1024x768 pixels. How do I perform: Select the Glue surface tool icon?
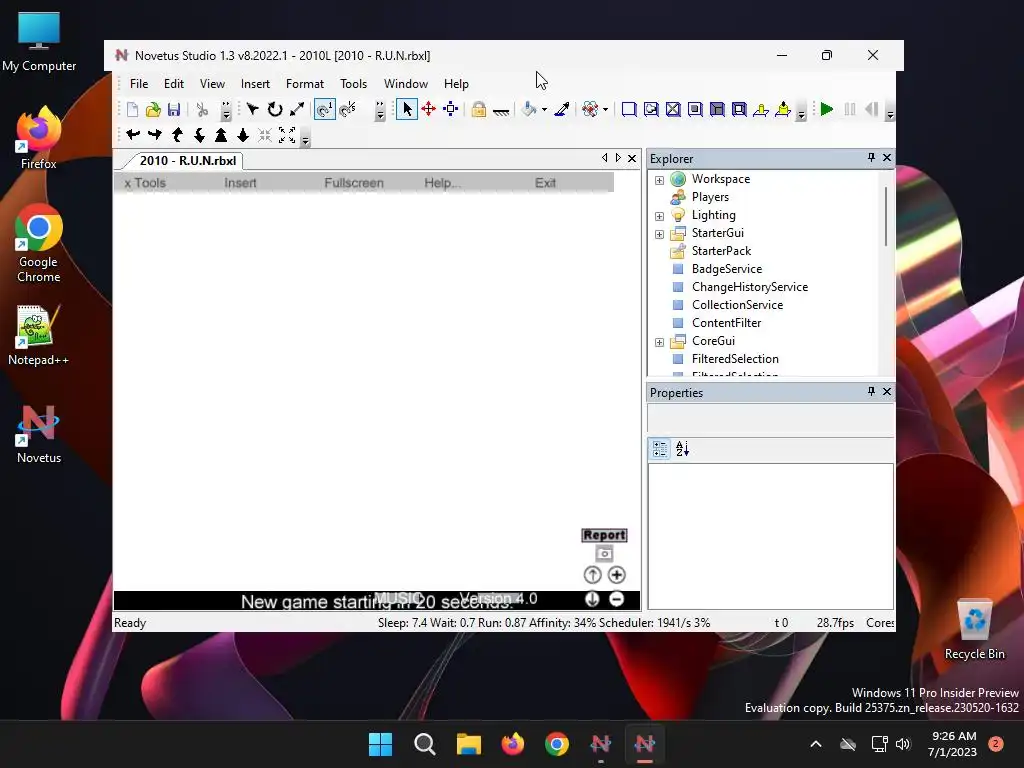(x=651, y=110)
